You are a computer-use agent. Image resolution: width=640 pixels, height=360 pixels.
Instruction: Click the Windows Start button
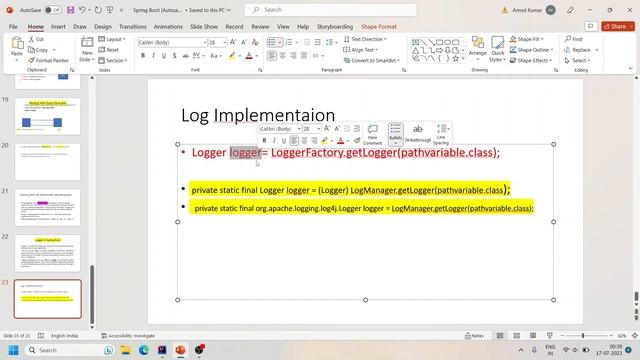point(13,350)
